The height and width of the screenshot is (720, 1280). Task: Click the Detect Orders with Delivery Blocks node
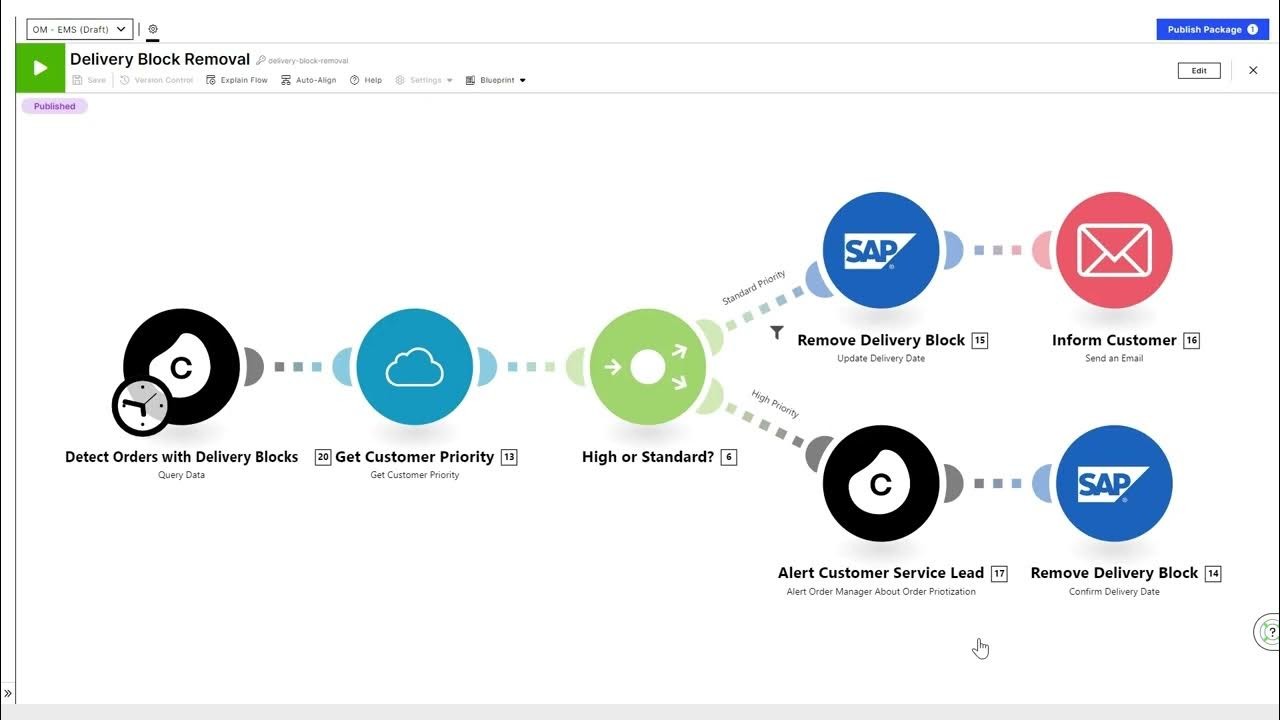tap(181, 367)
